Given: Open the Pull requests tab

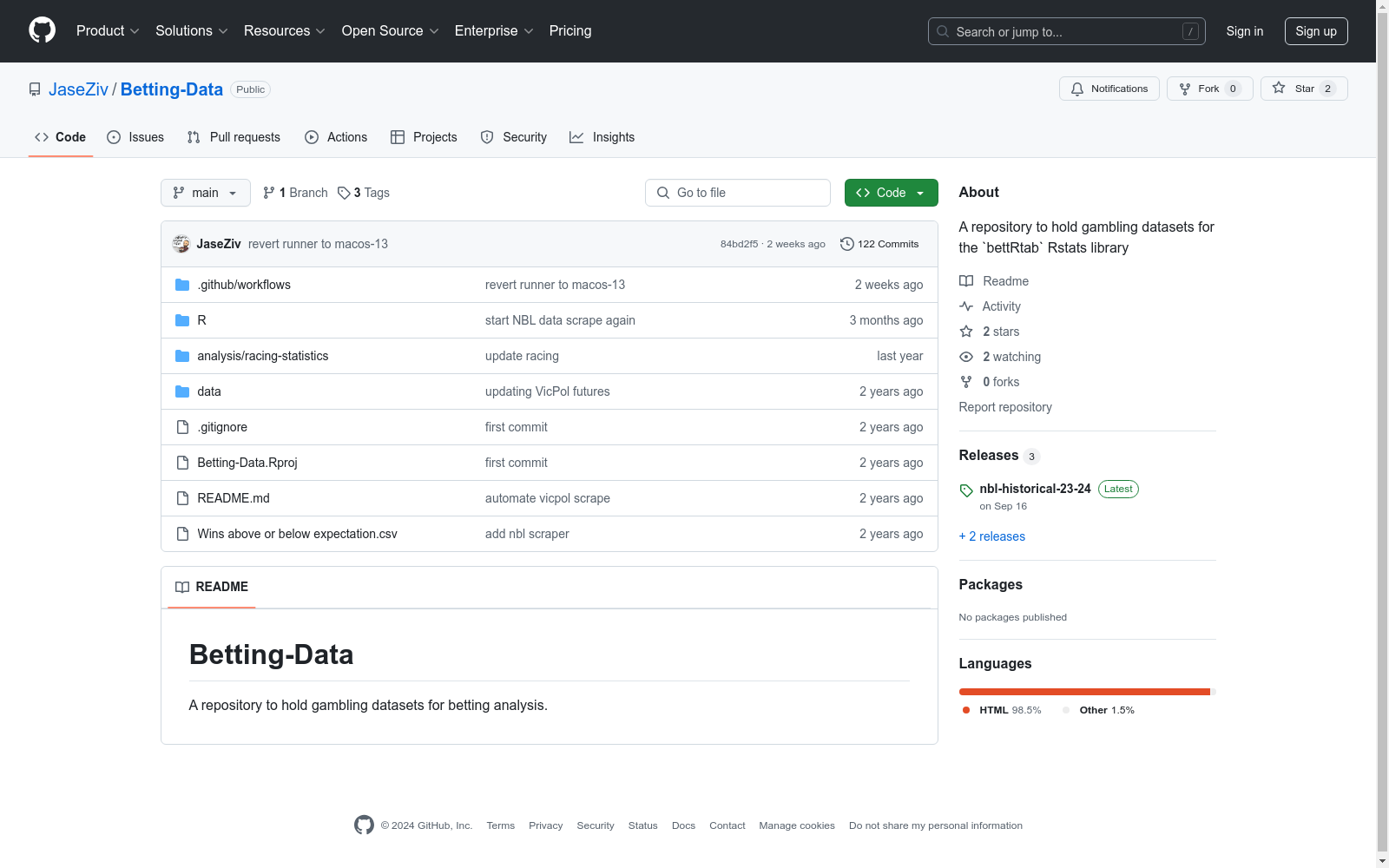Looking at the screenshot, I should click(x=234, y=137).
